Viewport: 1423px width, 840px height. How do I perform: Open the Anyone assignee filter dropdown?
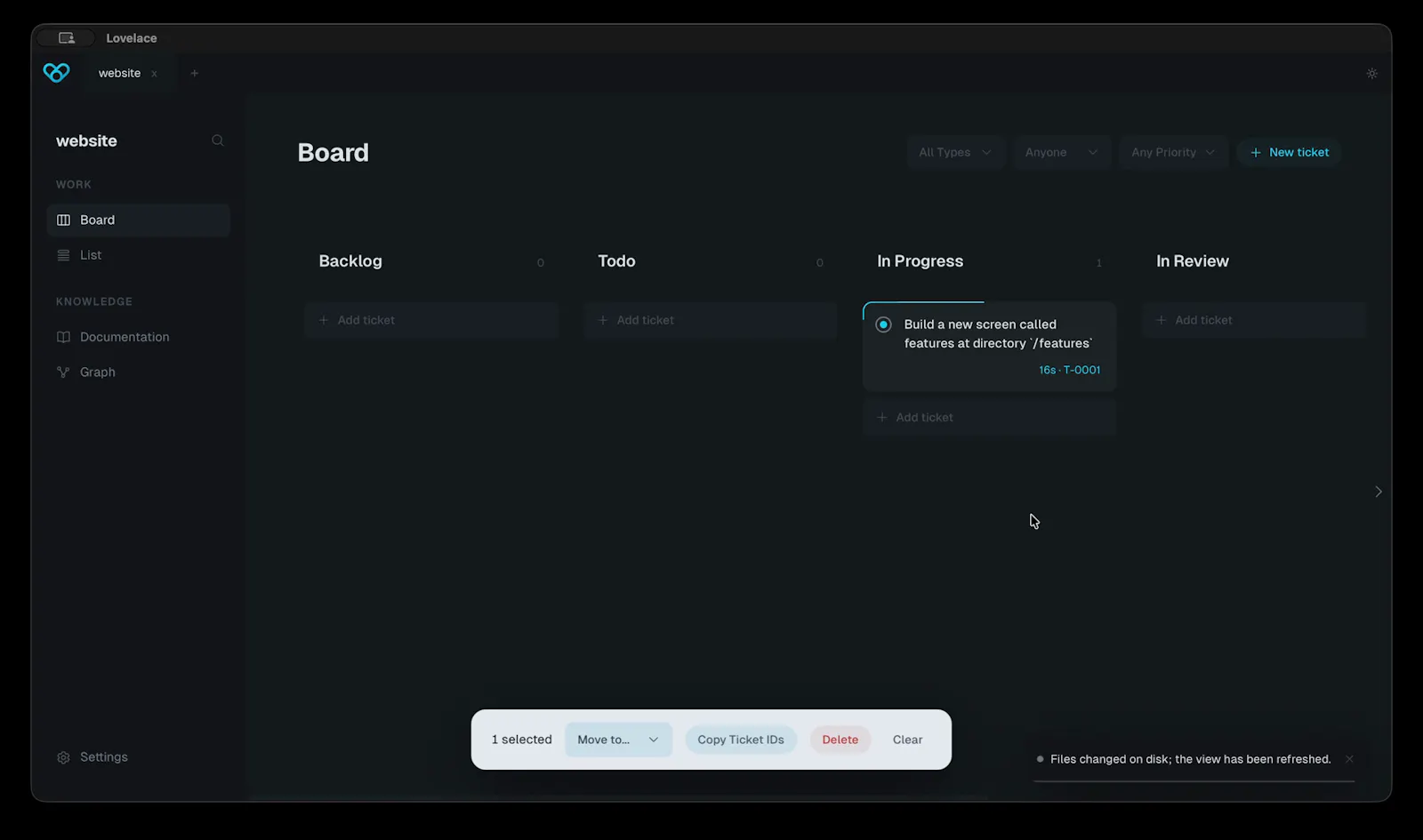1061,152
